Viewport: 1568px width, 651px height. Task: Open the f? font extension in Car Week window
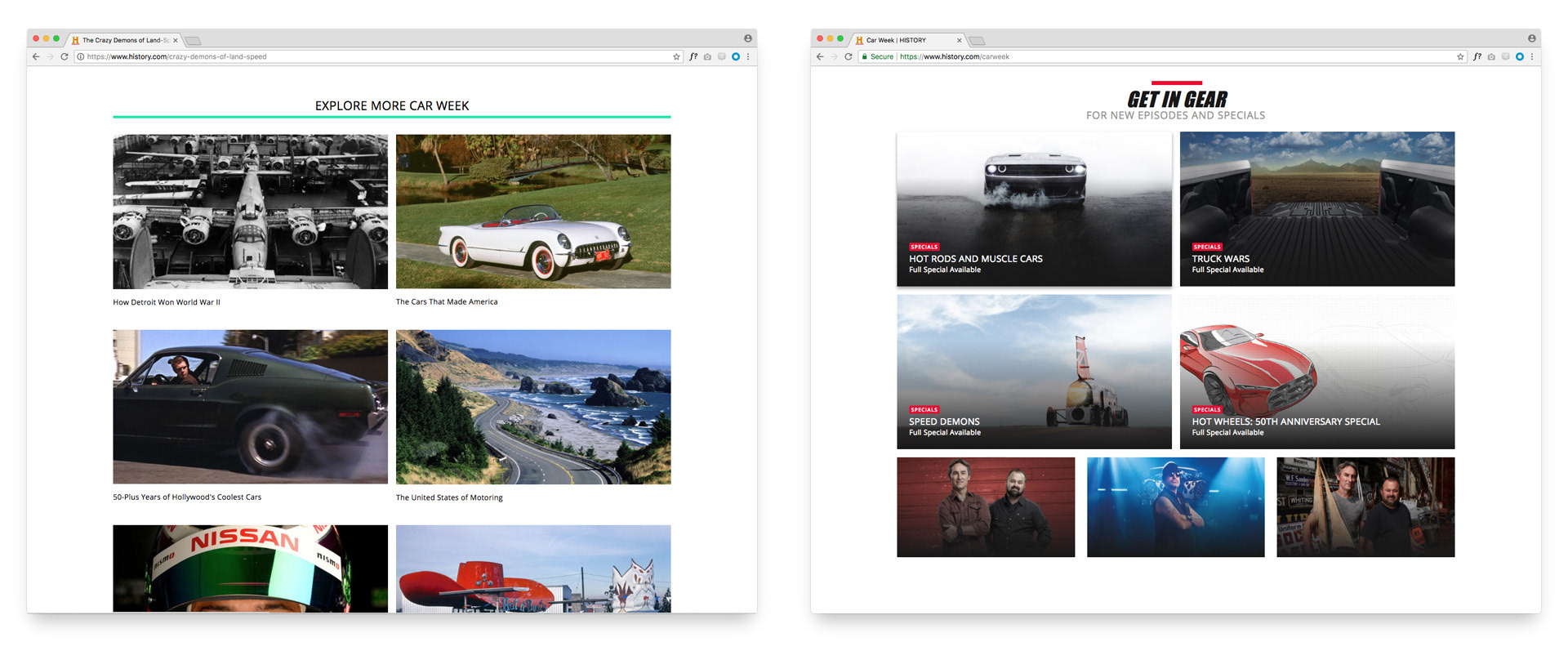click(x=1477, y=56)
